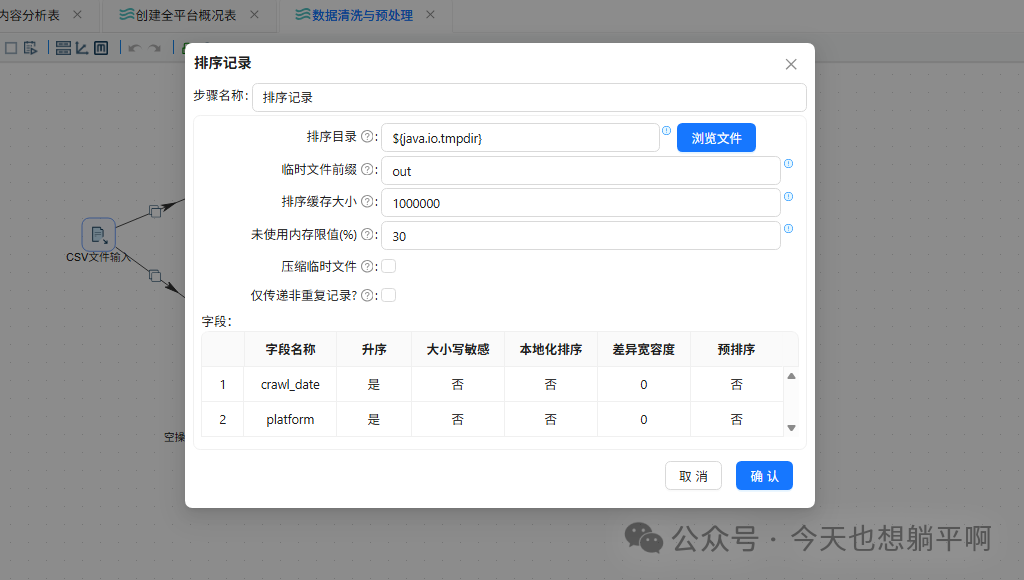Click the undo arrow in toolbar

coord(135,48)
